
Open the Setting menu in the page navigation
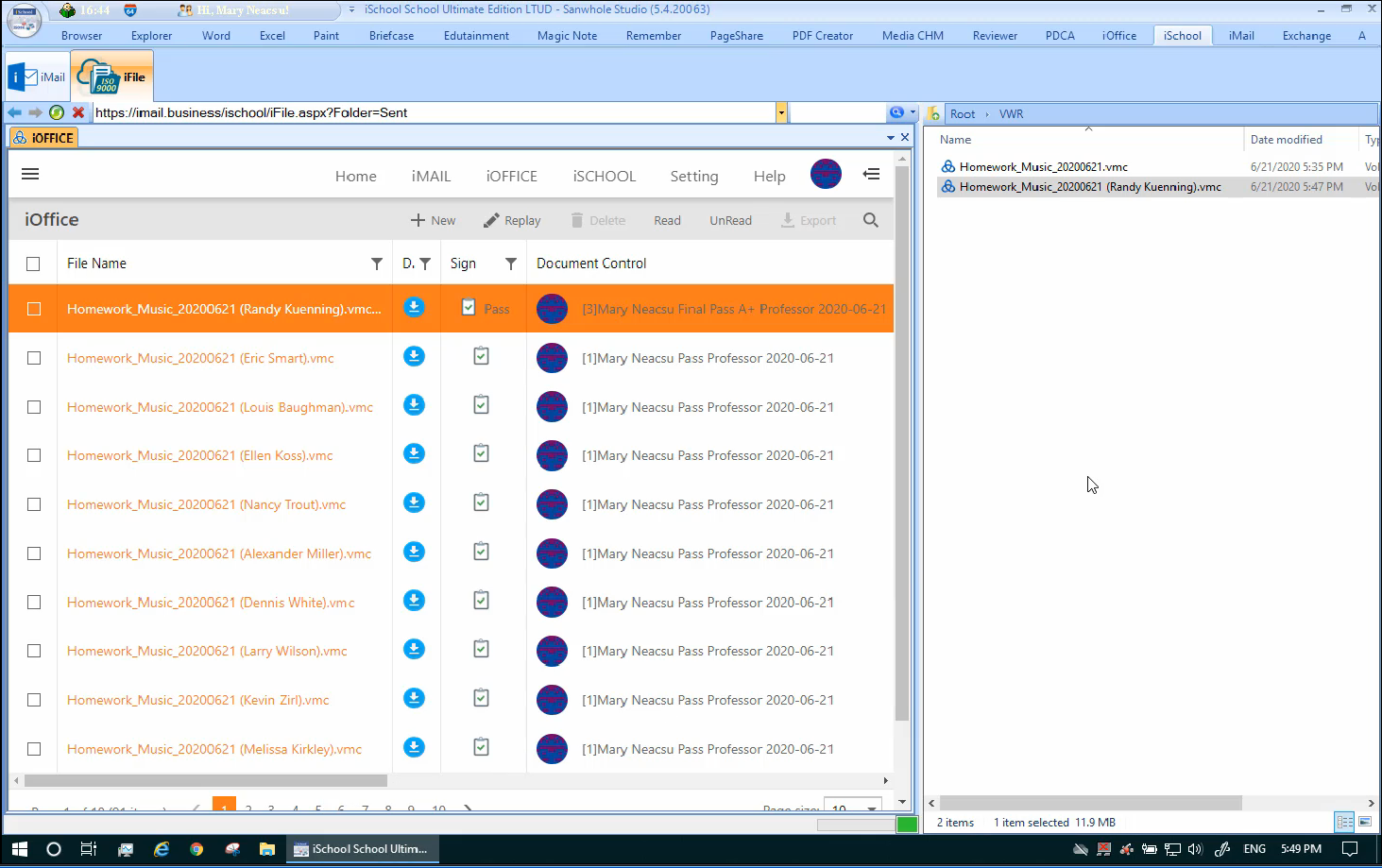(693, 177)
